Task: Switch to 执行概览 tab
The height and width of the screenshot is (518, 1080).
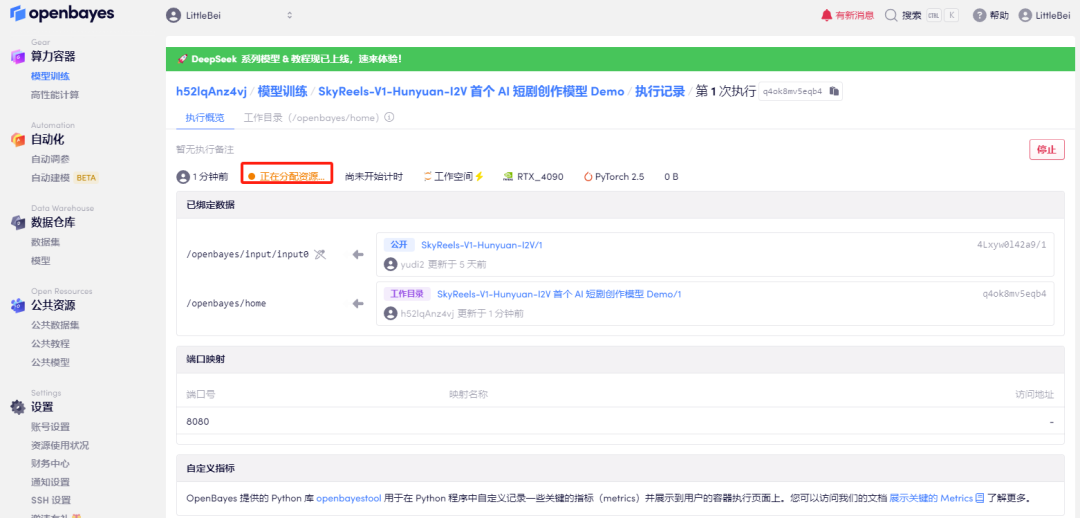Action: (x=205, y=118)
